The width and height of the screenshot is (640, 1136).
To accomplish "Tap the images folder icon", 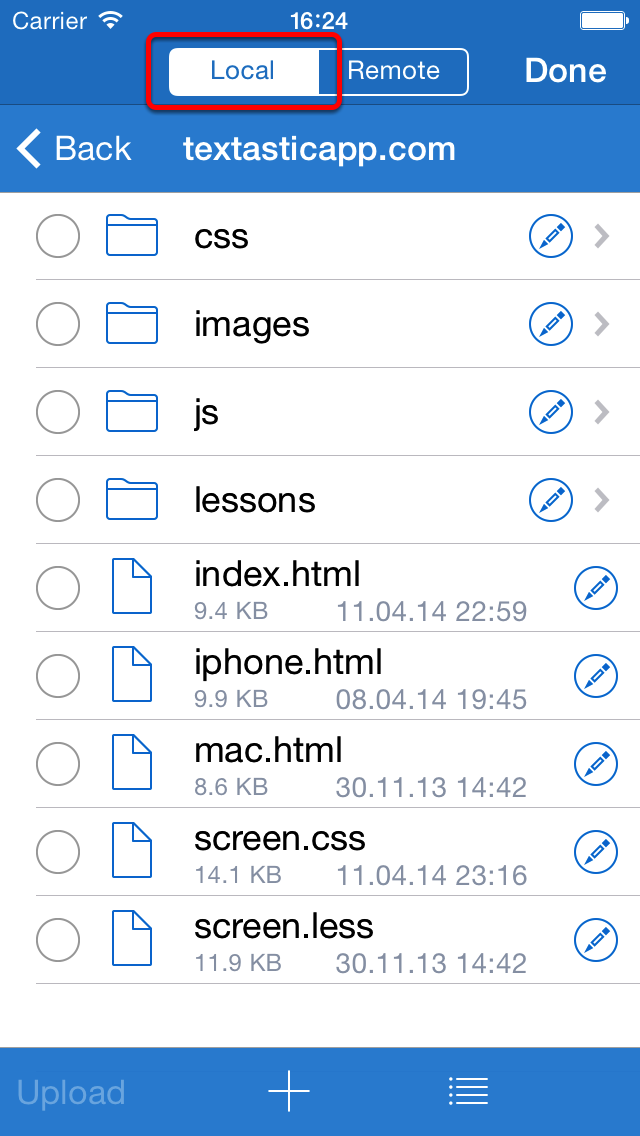I will point(132,324).
